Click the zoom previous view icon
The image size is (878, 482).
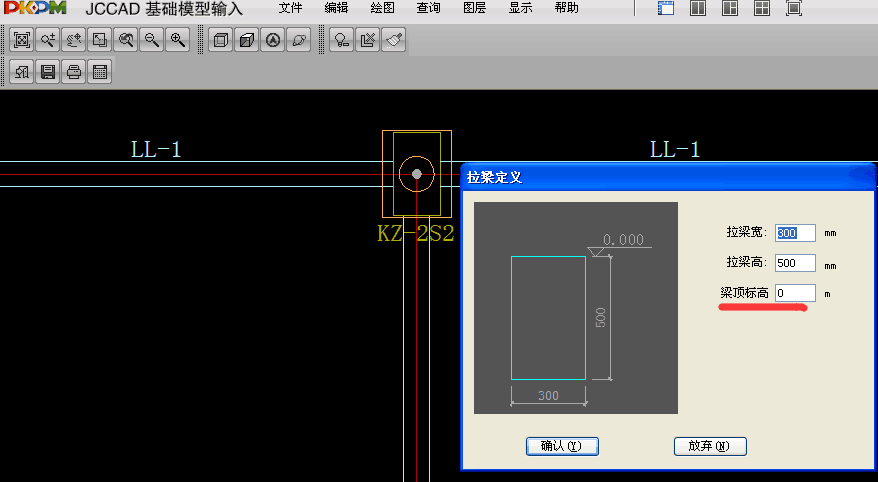[x=126, y=40]
